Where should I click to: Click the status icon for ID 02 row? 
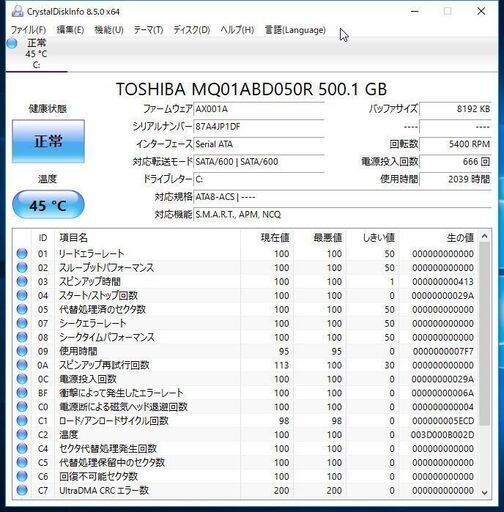click(22, 268)
